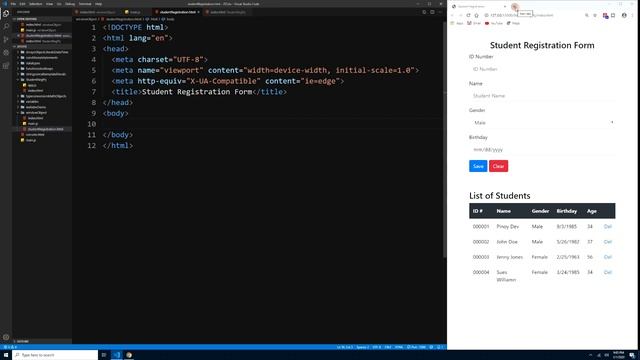This screenshot has height=360, width=640.
Task: Delete the student with ID 000004
Action: pos(607,272)
